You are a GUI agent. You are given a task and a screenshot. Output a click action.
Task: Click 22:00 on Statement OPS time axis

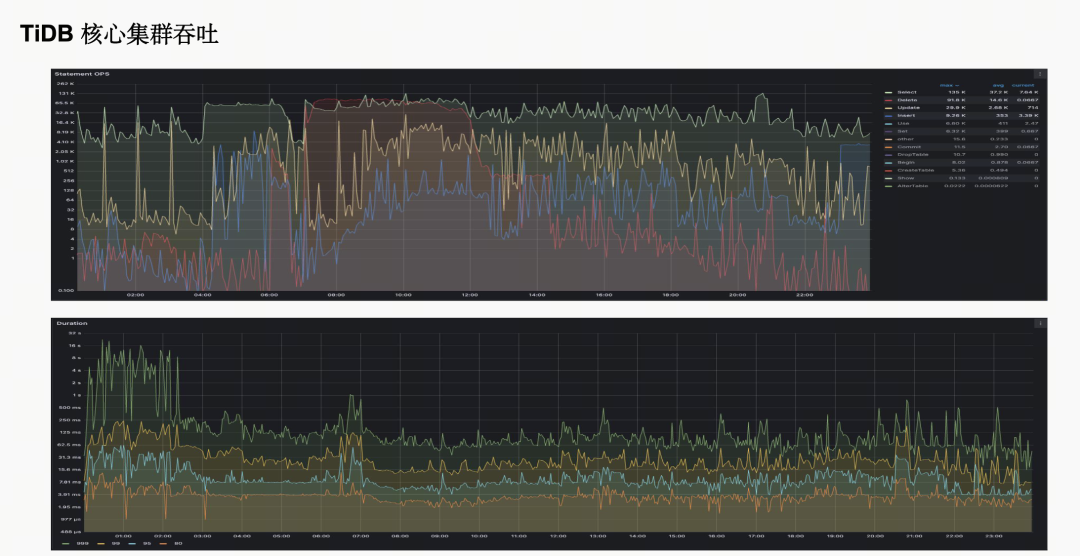(804, 295)
